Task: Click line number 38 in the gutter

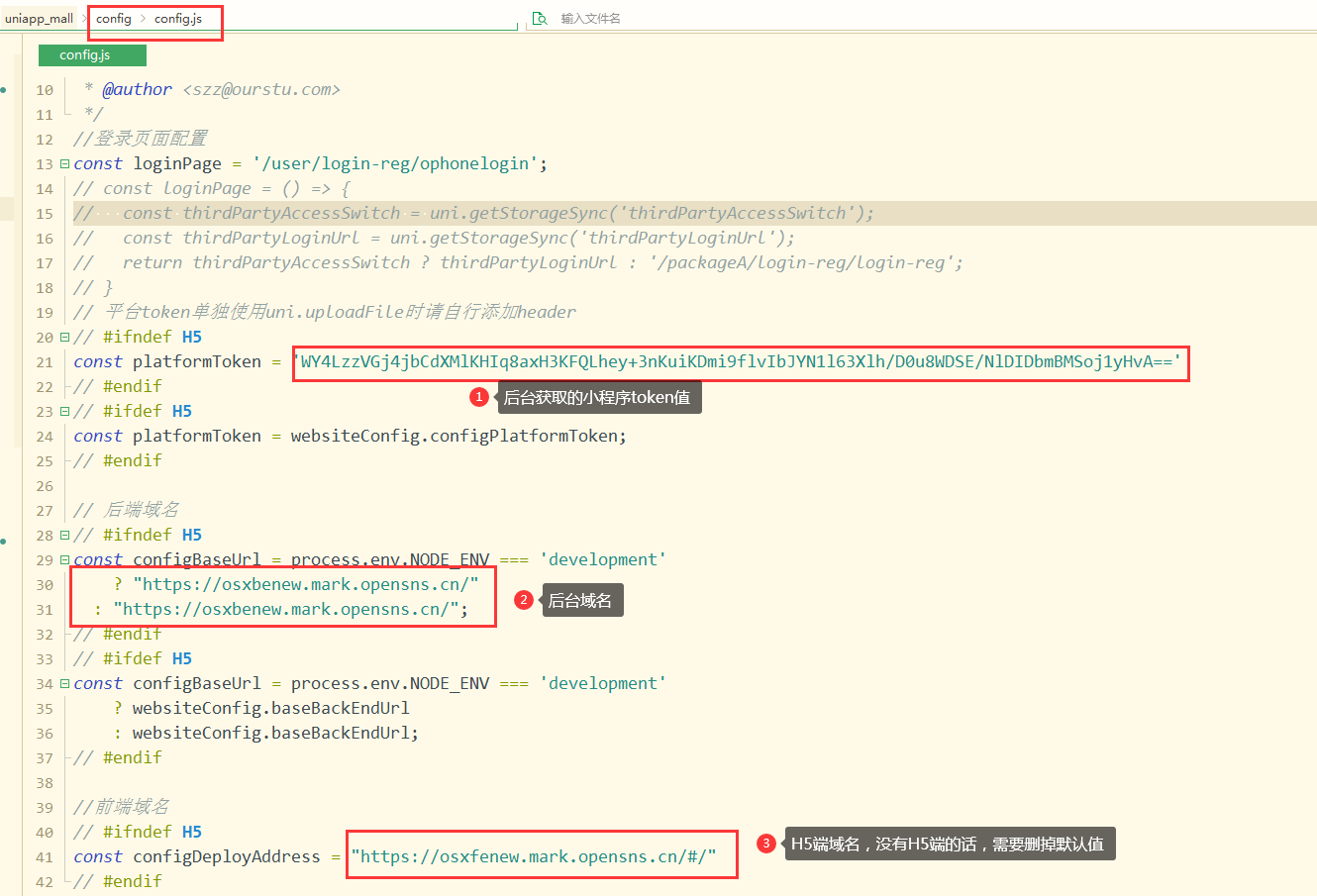Action: coord(45,783)
